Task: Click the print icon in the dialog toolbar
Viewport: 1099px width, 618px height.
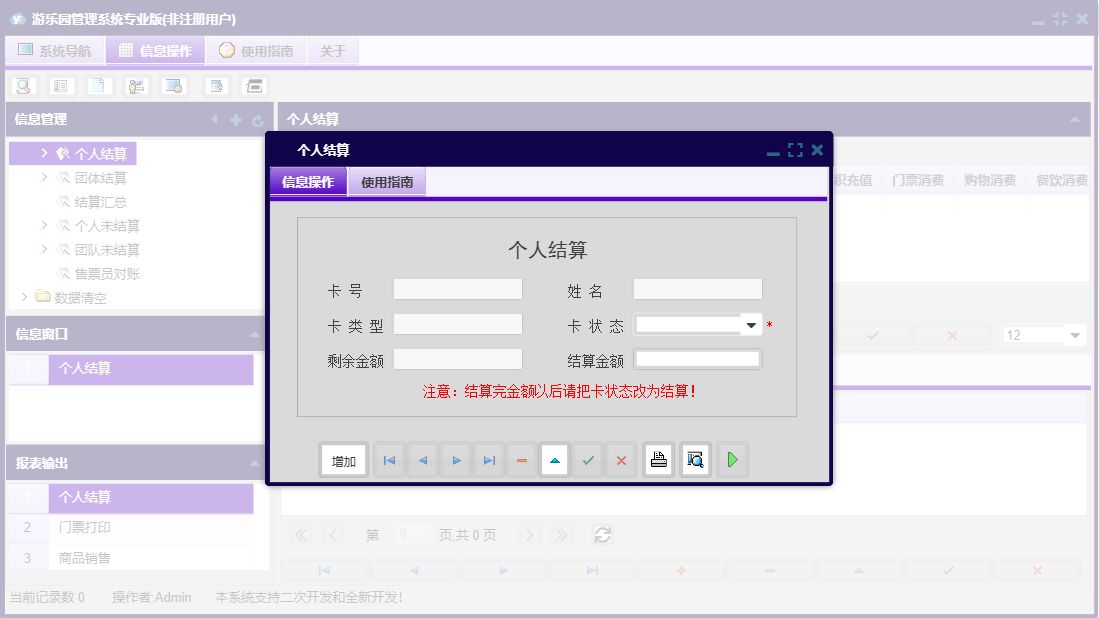Action: coord(658,460)
